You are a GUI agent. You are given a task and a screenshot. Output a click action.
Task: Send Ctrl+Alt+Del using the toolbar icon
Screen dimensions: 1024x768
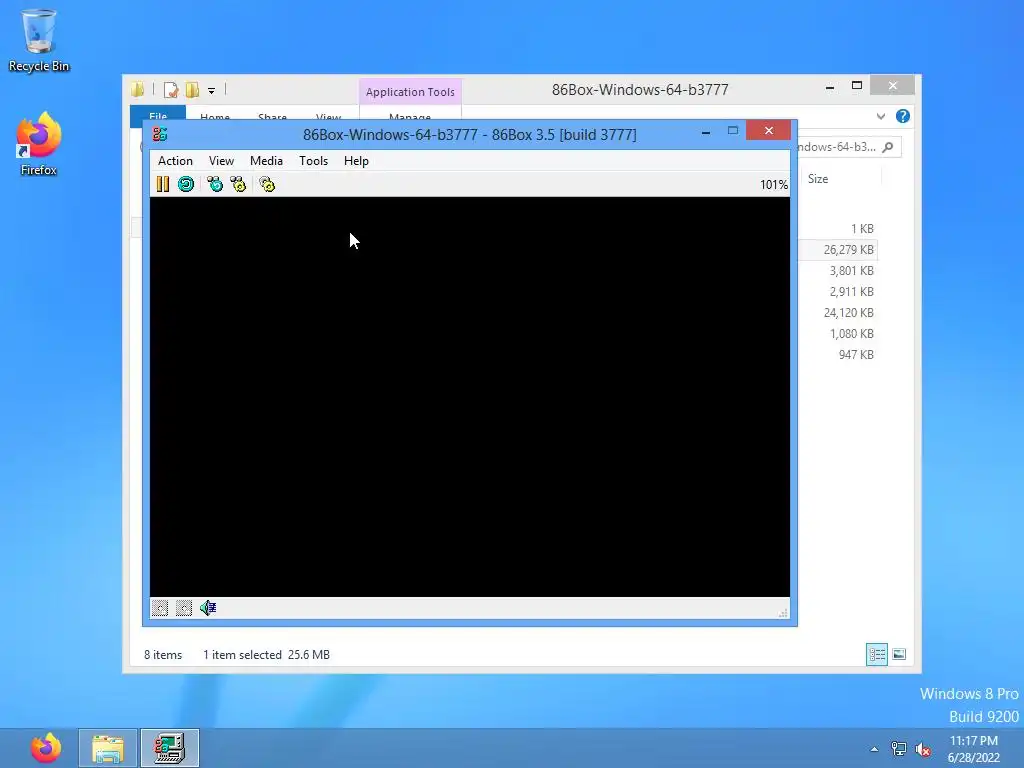[215, 184]
